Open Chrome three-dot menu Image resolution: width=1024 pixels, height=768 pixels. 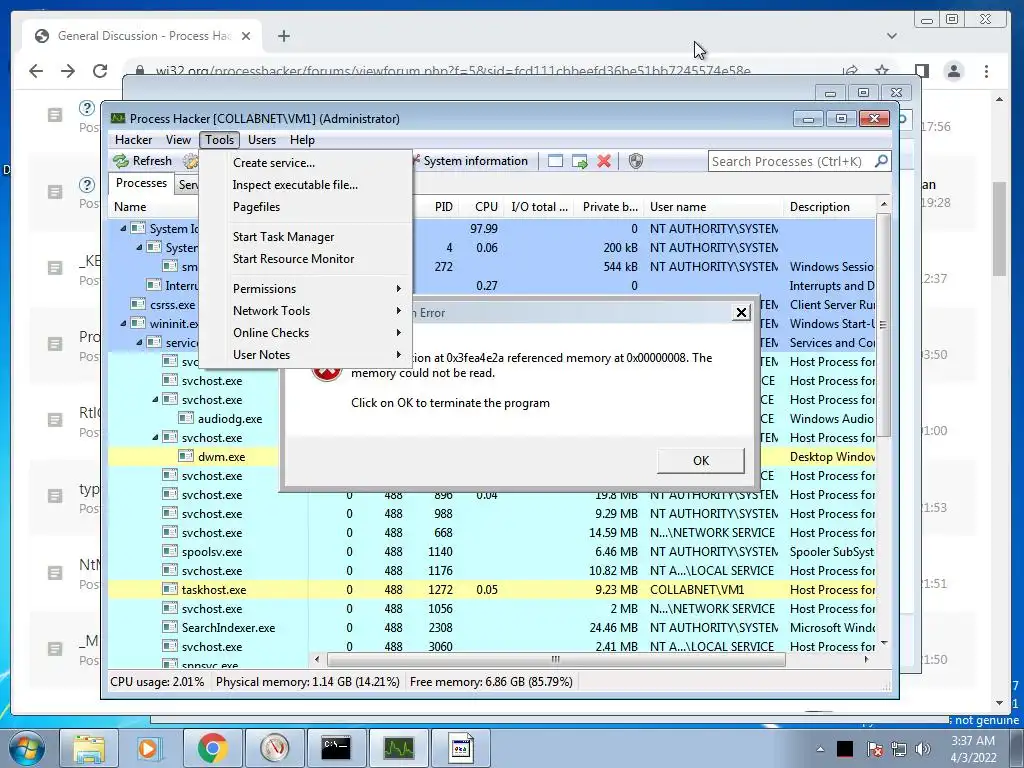(x=987, y=71)
